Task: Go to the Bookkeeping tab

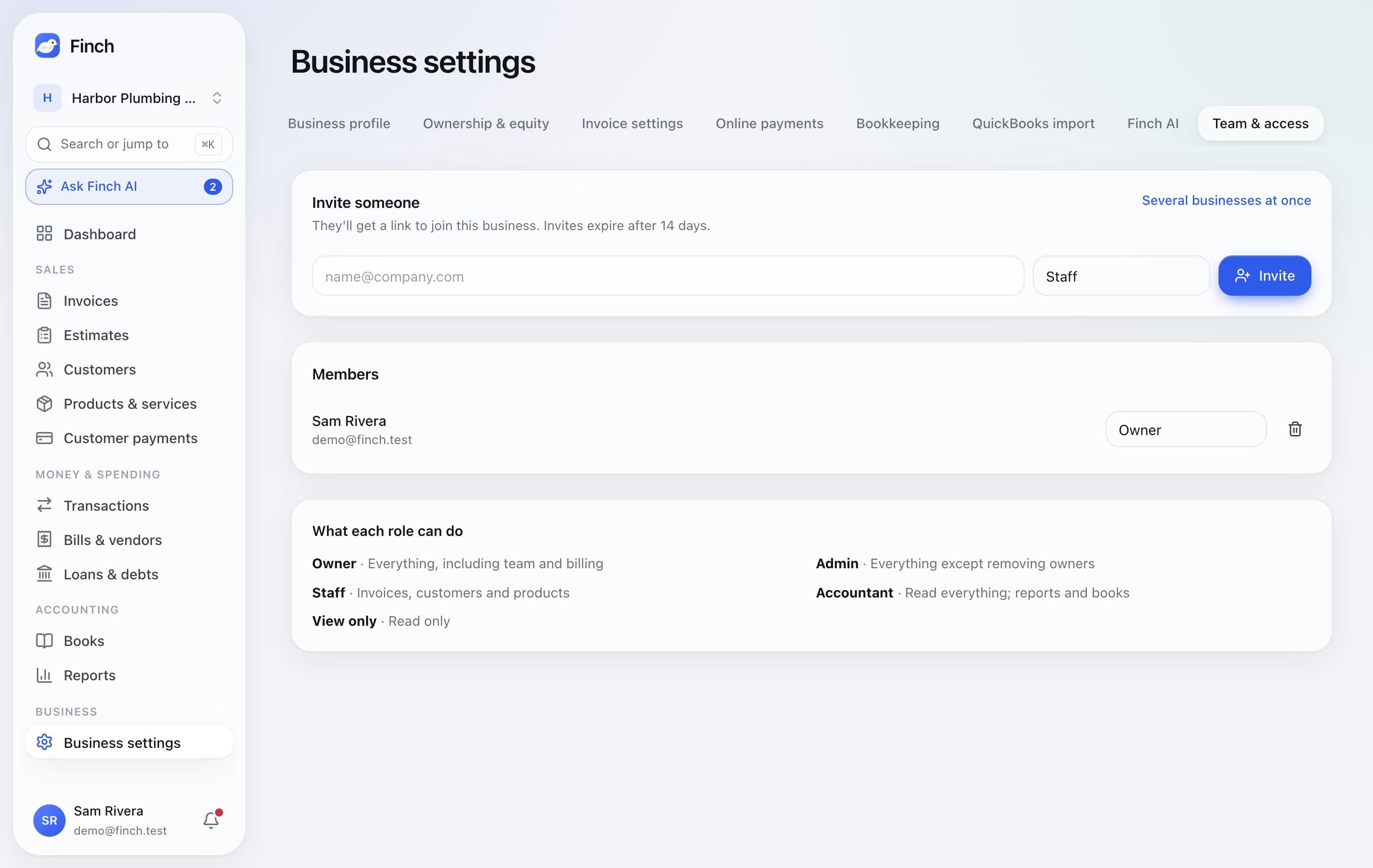Action: tap(897, 123)
